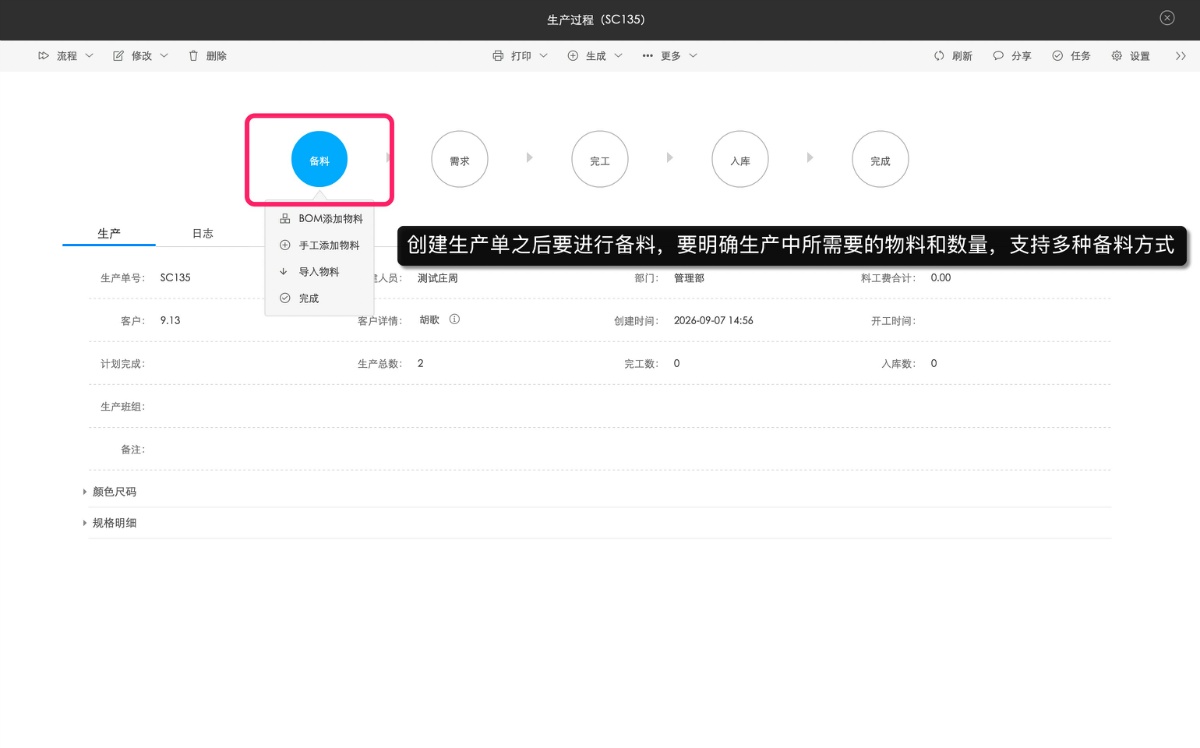This screenshot has height=748, width=1200.
Task: Open the 更多 menu
Action: coord(670,56)
